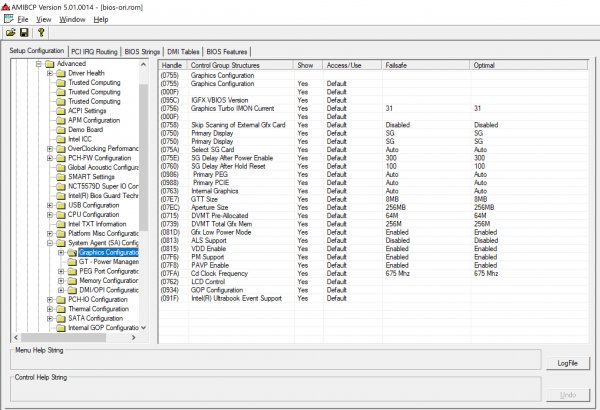Viewport: 600px width, 410px height.
Task: Click Optimal value 8MB for GTT Size
Action: (480, 199)
